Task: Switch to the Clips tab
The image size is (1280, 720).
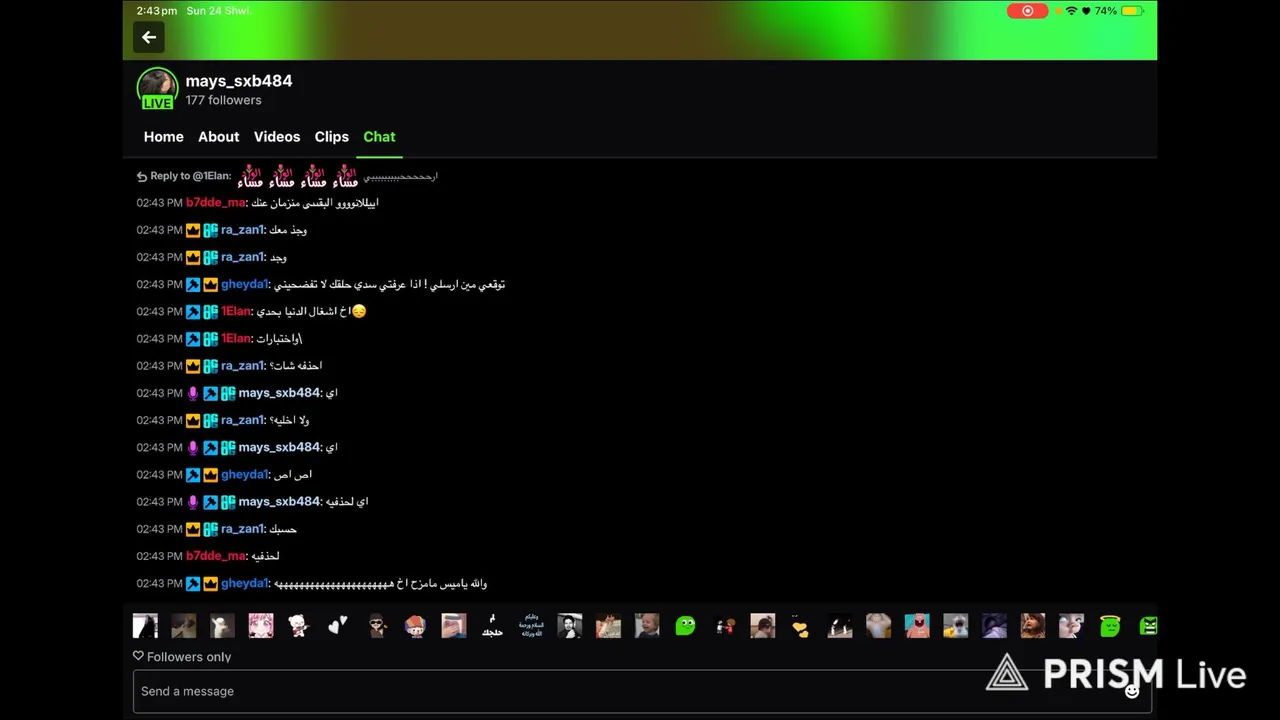Action: coord(332,137)
